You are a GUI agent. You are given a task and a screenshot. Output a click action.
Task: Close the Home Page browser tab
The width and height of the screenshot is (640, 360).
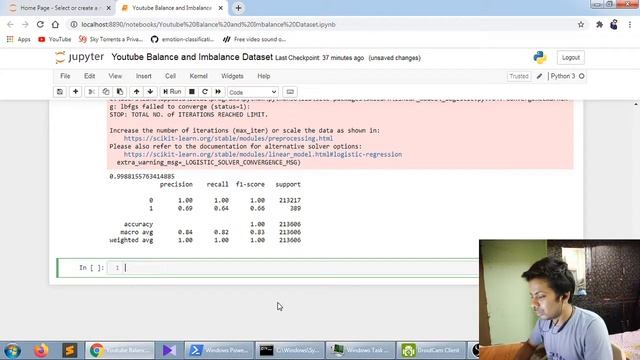coord(109,8)
